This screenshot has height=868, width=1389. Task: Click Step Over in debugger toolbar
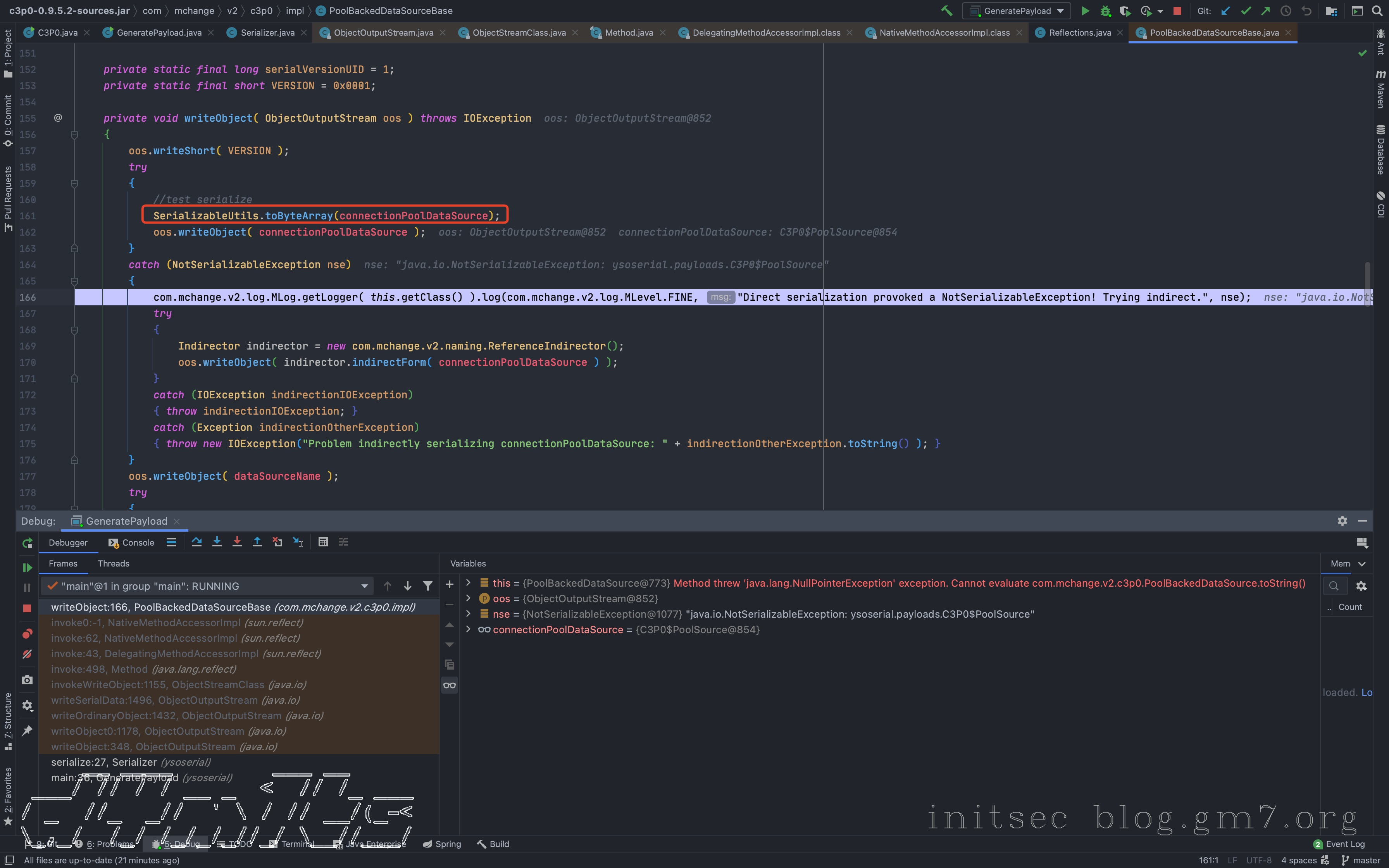[197, 542]
